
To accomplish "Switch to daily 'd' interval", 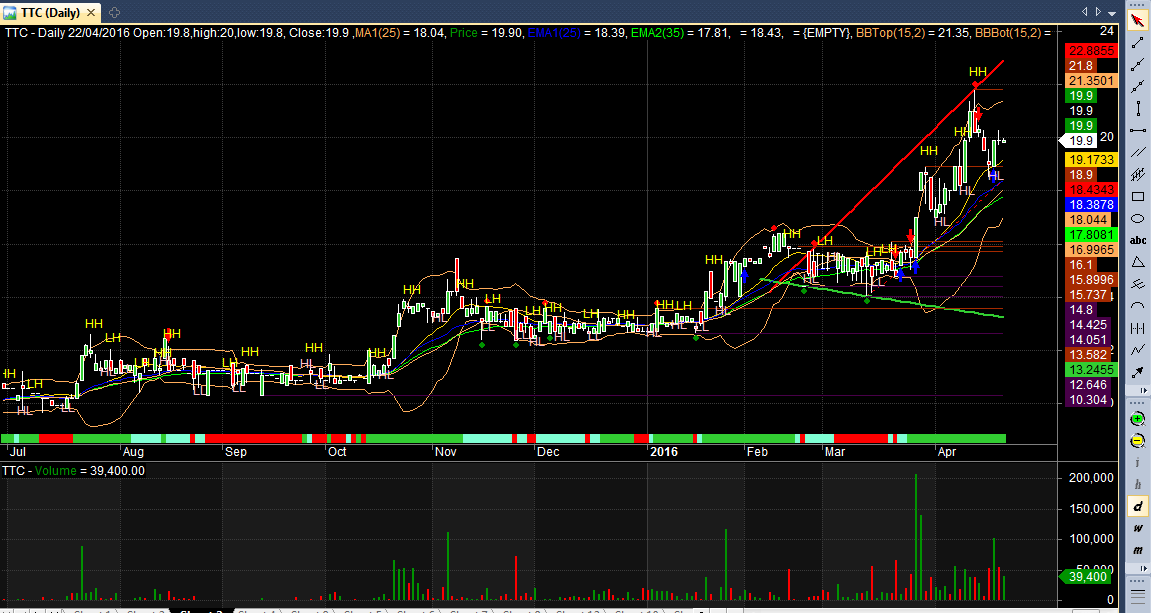I will [x=1137, y=507].
